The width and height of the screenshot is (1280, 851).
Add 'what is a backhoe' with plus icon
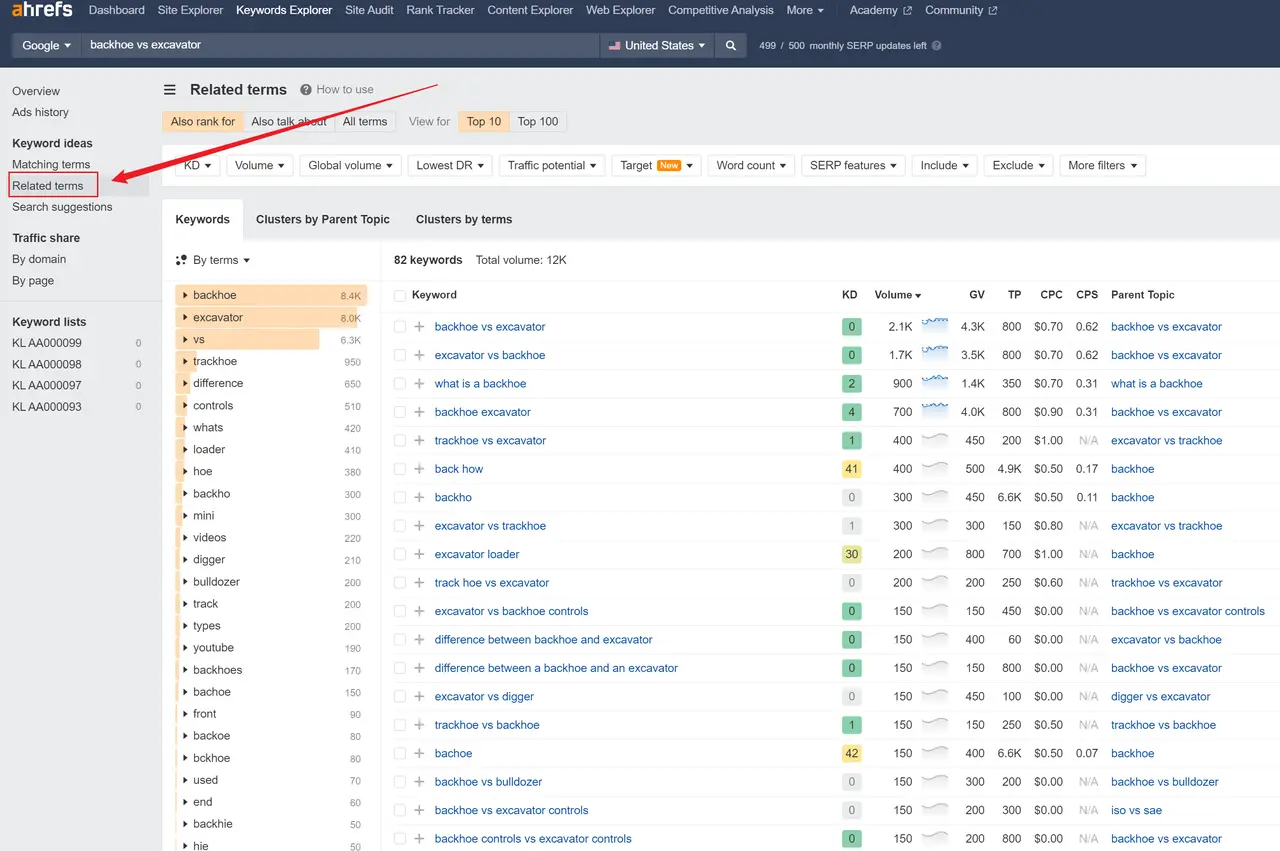(x=419, y=384)
